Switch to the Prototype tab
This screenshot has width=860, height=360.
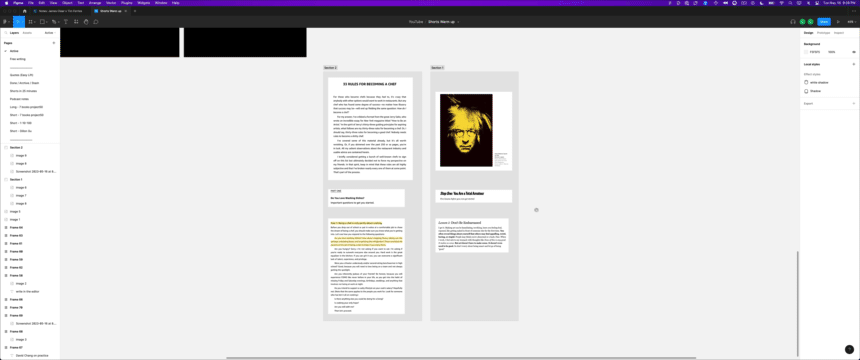[x=824, y=33]
